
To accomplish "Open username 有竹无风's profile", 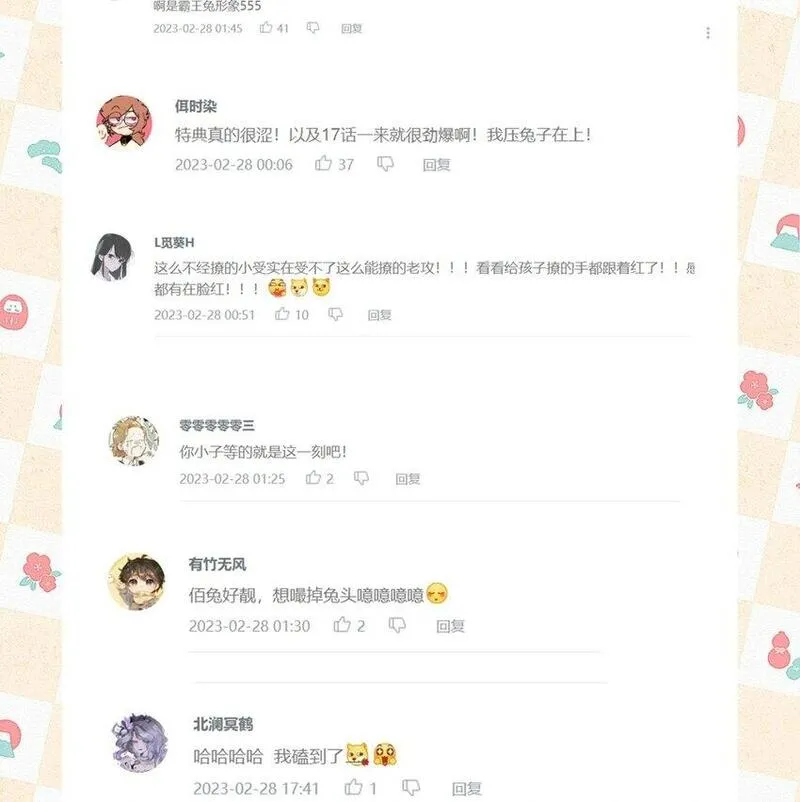I will (x=217, y=564).
